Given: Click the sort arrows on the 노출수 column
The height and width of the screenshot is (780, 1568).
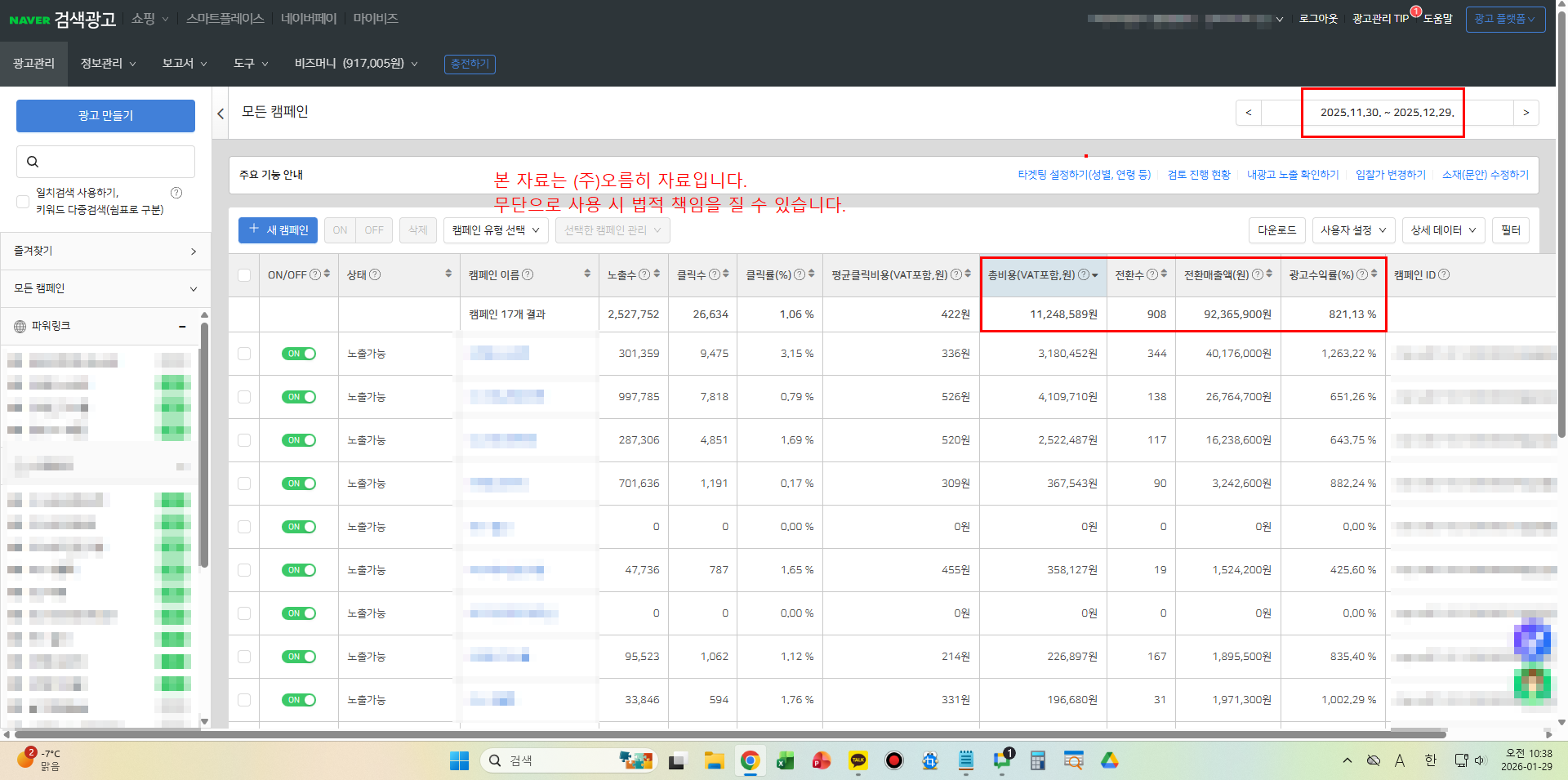Looking at the screenshot, I should (658, 274).
